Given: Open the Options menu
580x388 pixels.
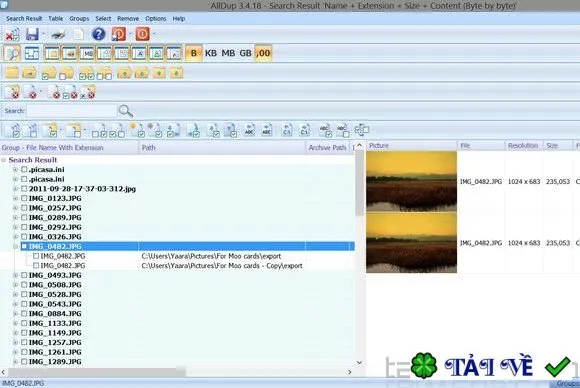Looking at the screenshot, I should (x=156, y=18).
